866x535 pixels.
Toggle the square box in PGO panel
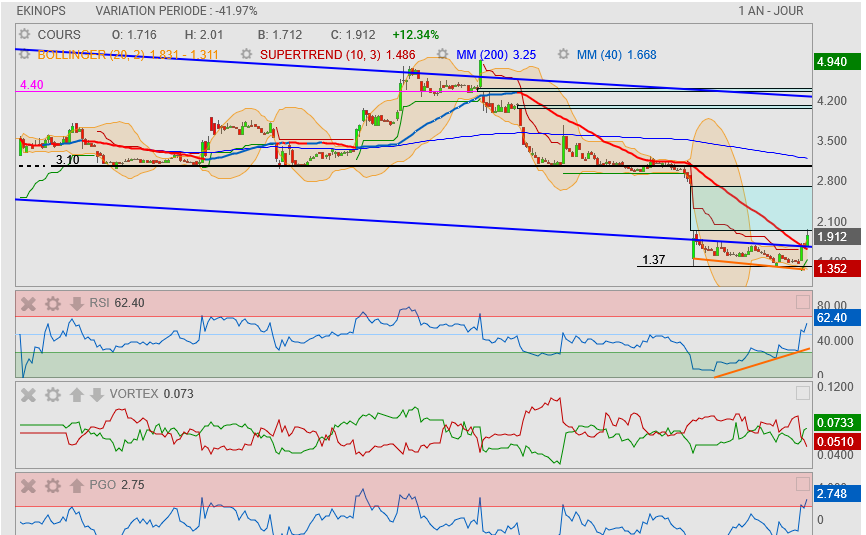(x=802, y=484)
